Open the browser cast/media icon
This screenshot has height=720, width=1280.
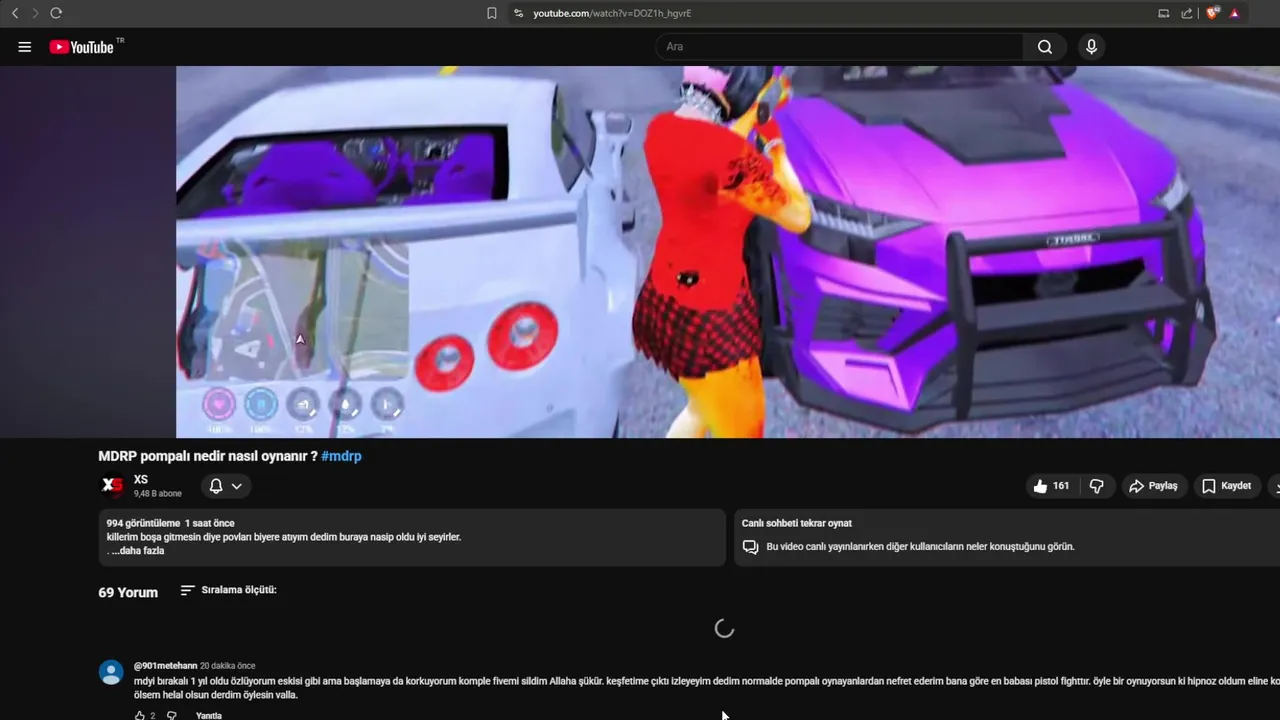pos(1163,13)
